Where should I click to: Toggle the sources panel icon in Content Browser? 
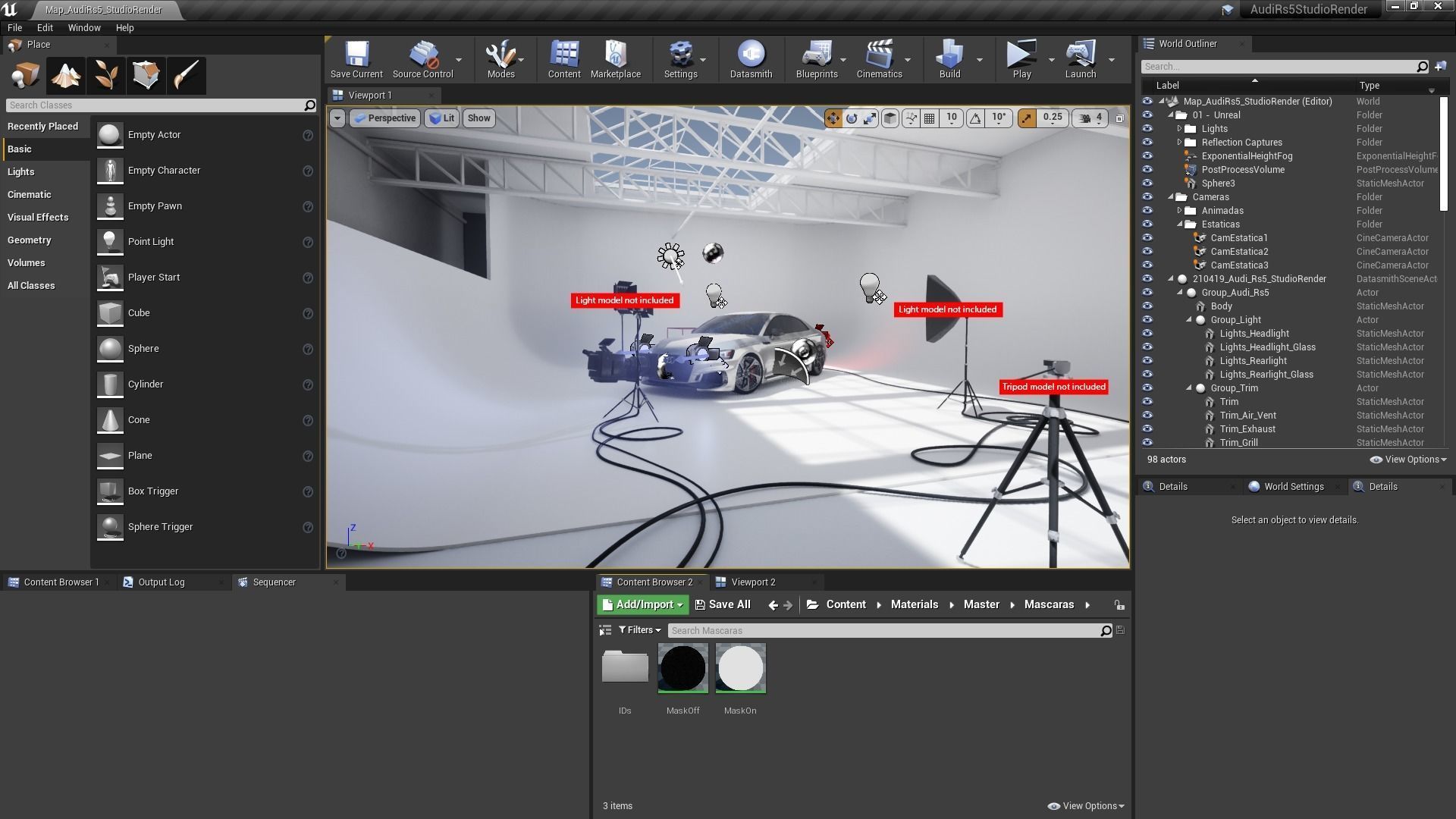click(x=604, y=631)
